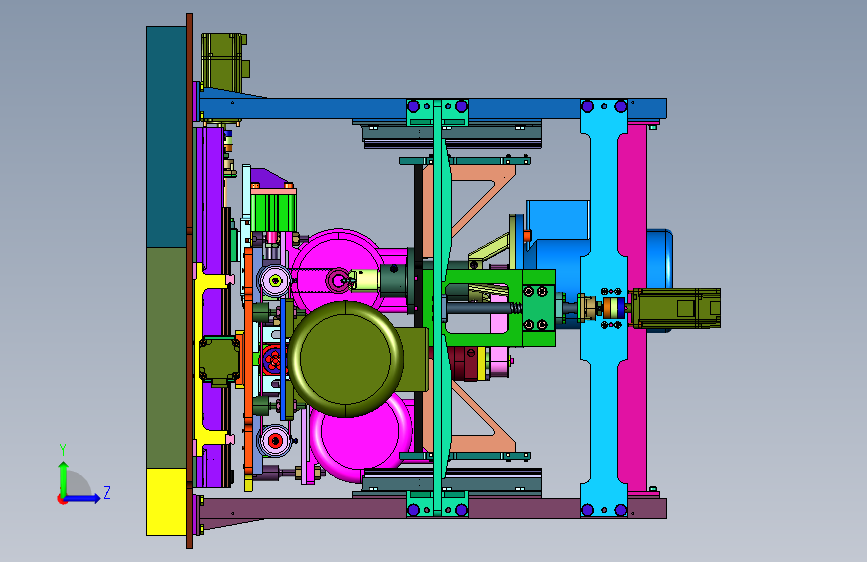Select the dark teal block at top-left
This screenshot has height=562, width=867.
tap(166, 137)
